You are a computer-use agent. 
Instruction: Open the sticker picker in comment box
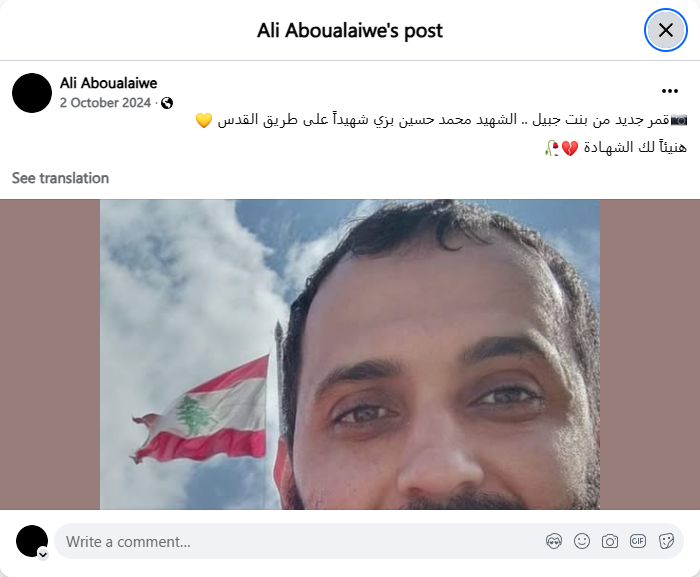click(666, 541)
